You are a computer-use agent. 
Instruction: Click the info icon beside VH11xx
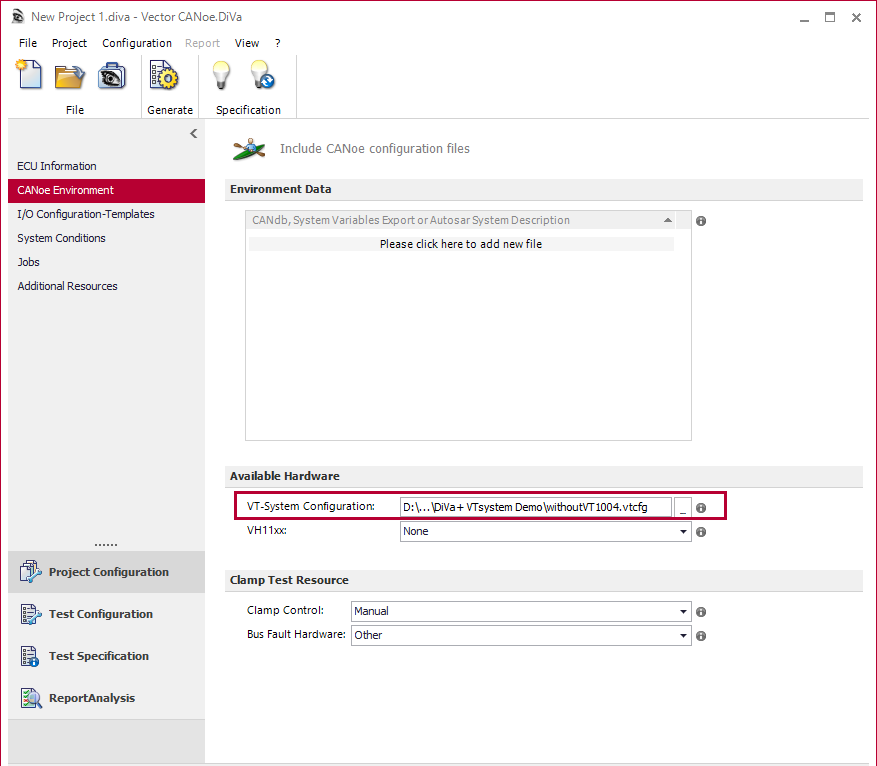[x=701, y=532]
